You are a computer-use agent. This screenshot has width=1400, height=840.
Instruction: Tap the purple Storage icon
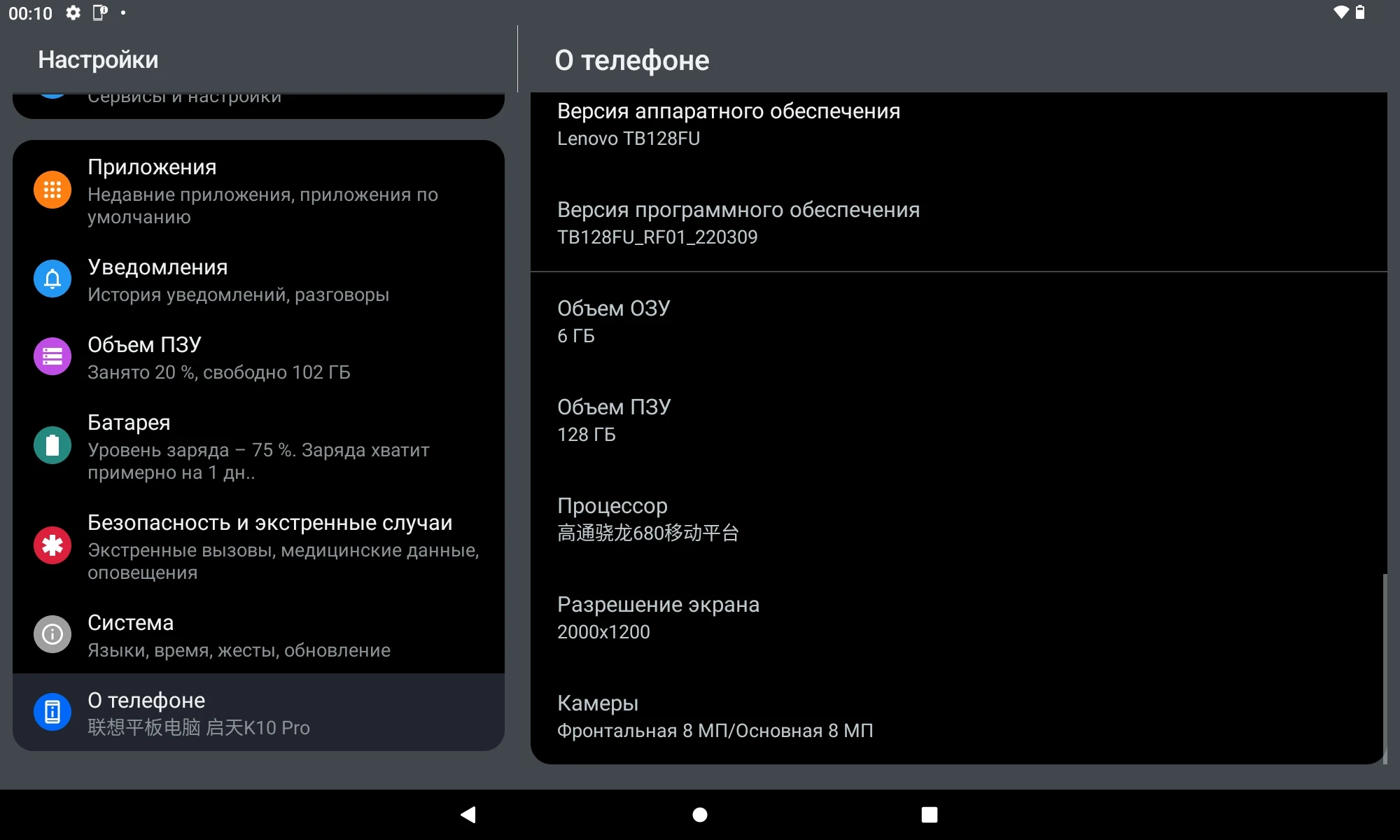pyautogui.click(x=52, y=357)
